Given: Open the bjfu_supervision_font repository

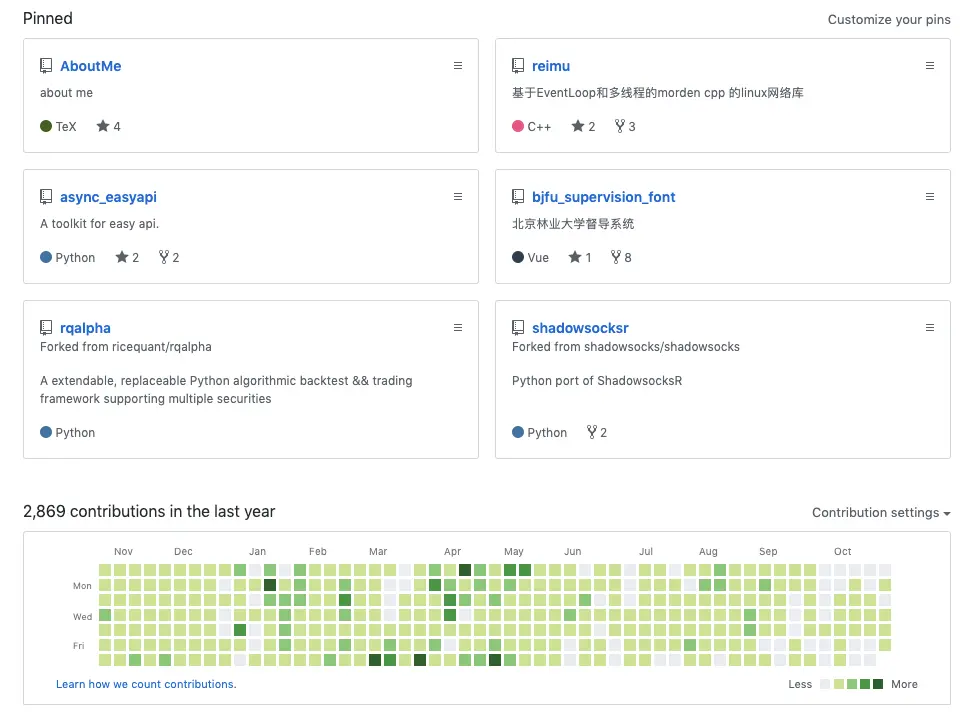Looking at the screenshot, I should pyautogui.click(x=604, y=197).
